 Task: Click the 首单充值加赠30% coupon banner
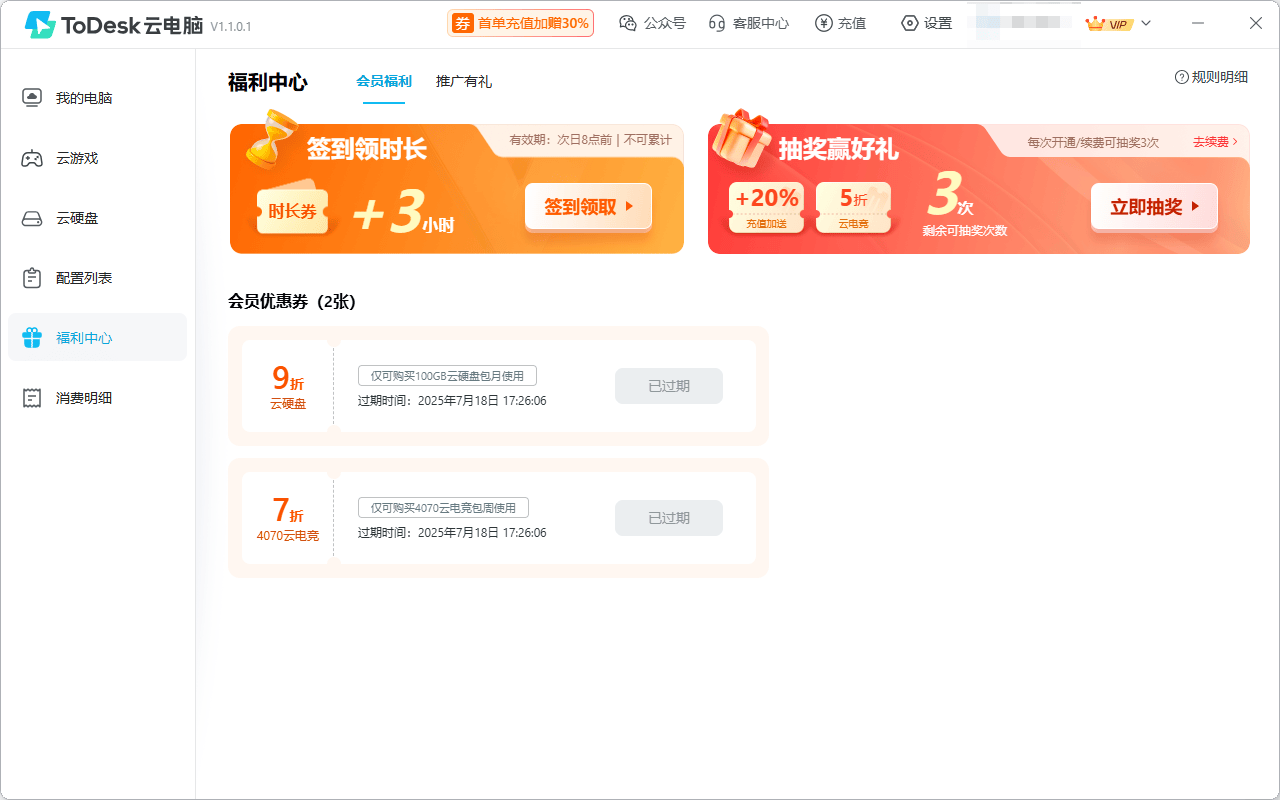point(520,22)
